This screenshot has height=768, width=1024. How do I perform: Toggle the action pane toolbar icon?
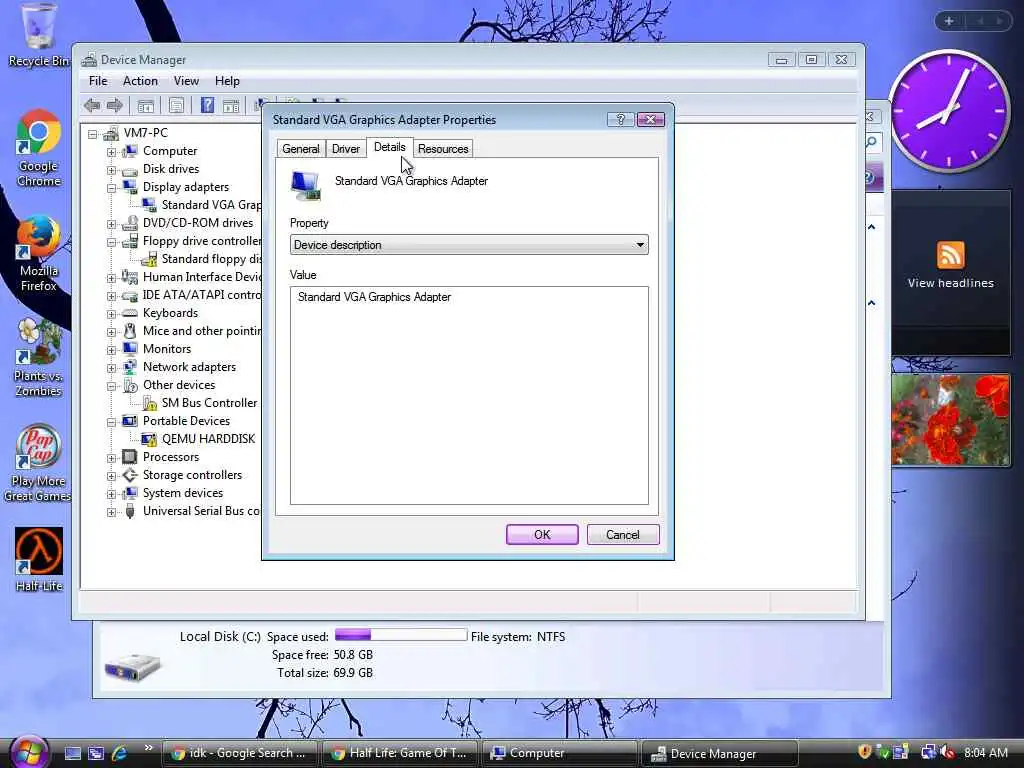[x=231, y=106]
